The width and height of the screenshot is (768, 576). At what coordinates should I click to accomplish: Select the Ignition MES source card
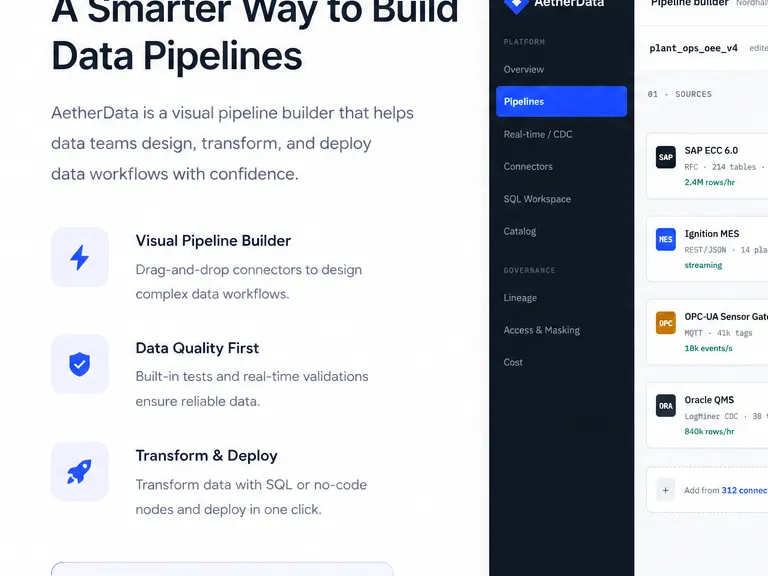tap(707, 249)
